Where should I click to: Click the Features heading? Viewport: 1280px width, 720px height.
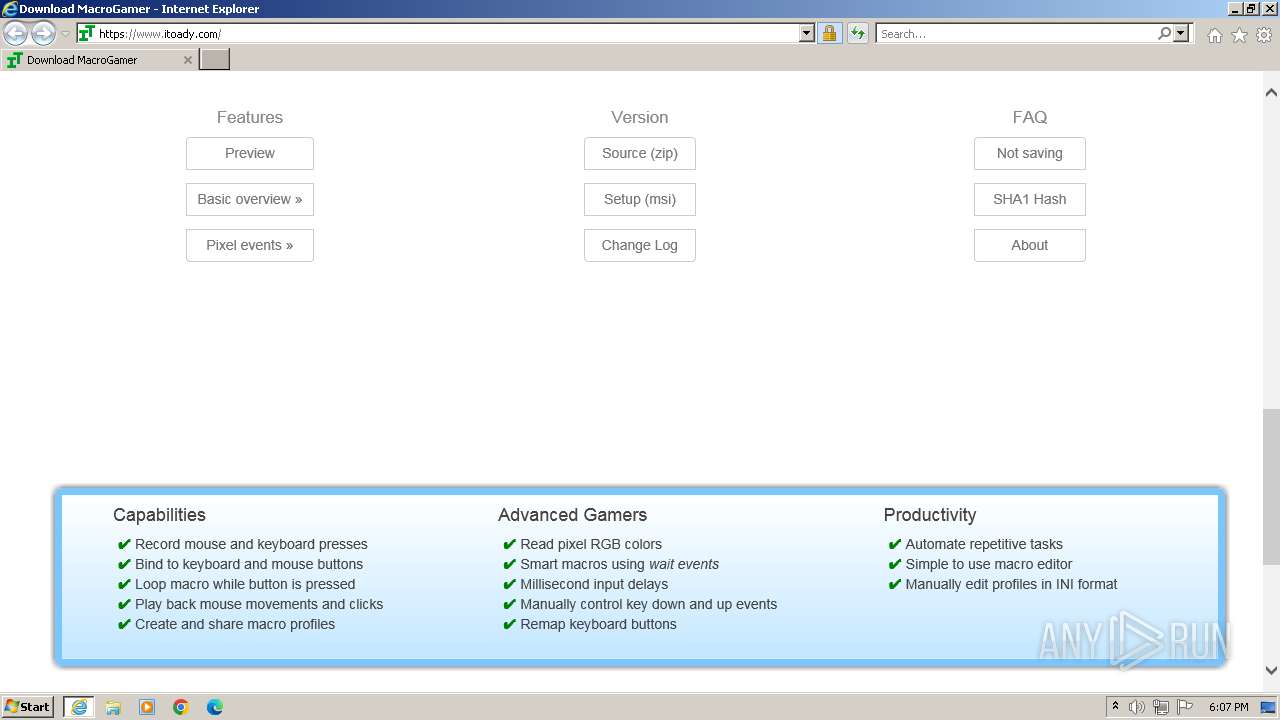click(250, 117)
